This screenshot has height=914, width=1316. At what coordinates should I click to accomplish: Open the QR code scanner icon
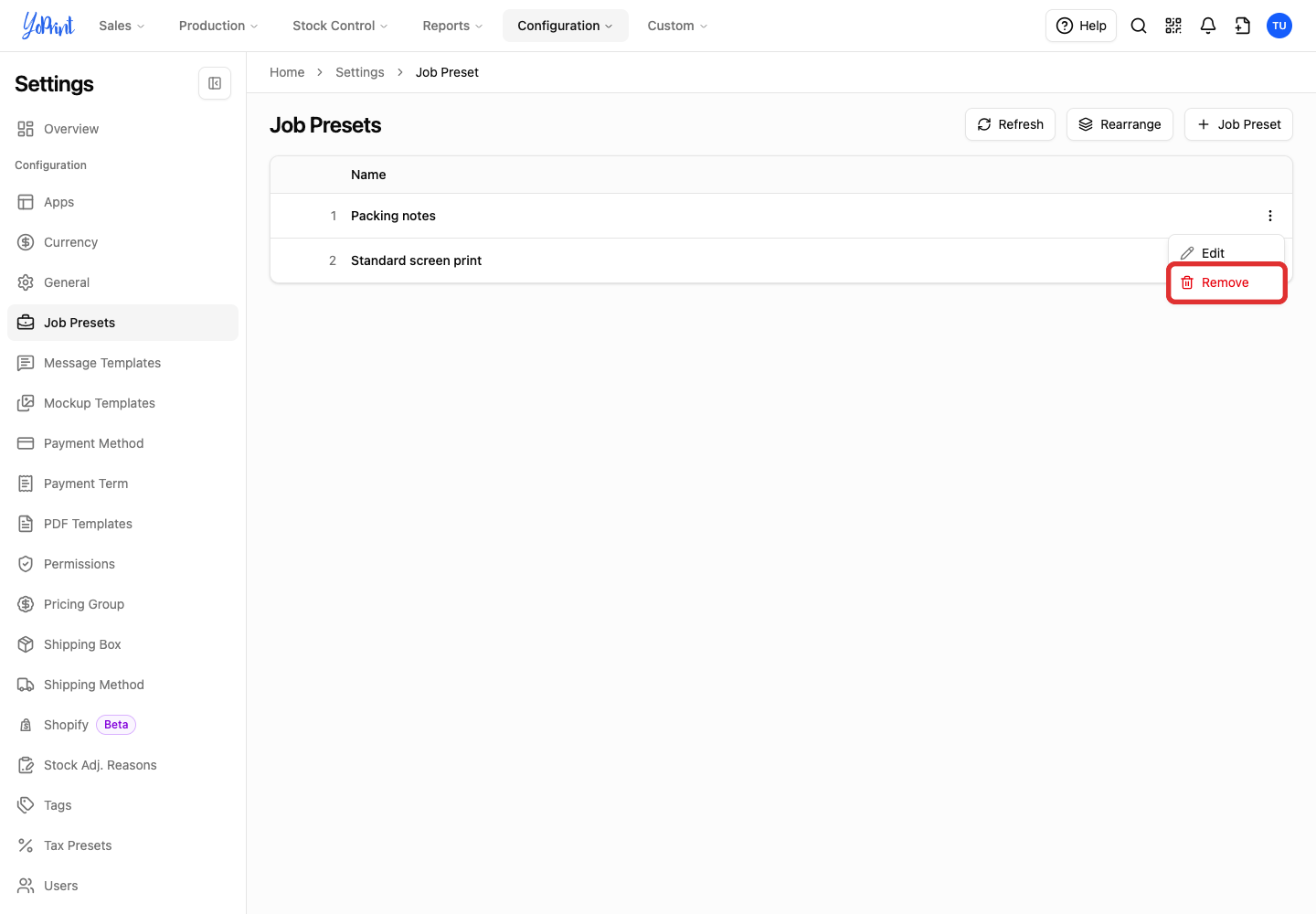pyautogui.click(x=1173, y=26)
